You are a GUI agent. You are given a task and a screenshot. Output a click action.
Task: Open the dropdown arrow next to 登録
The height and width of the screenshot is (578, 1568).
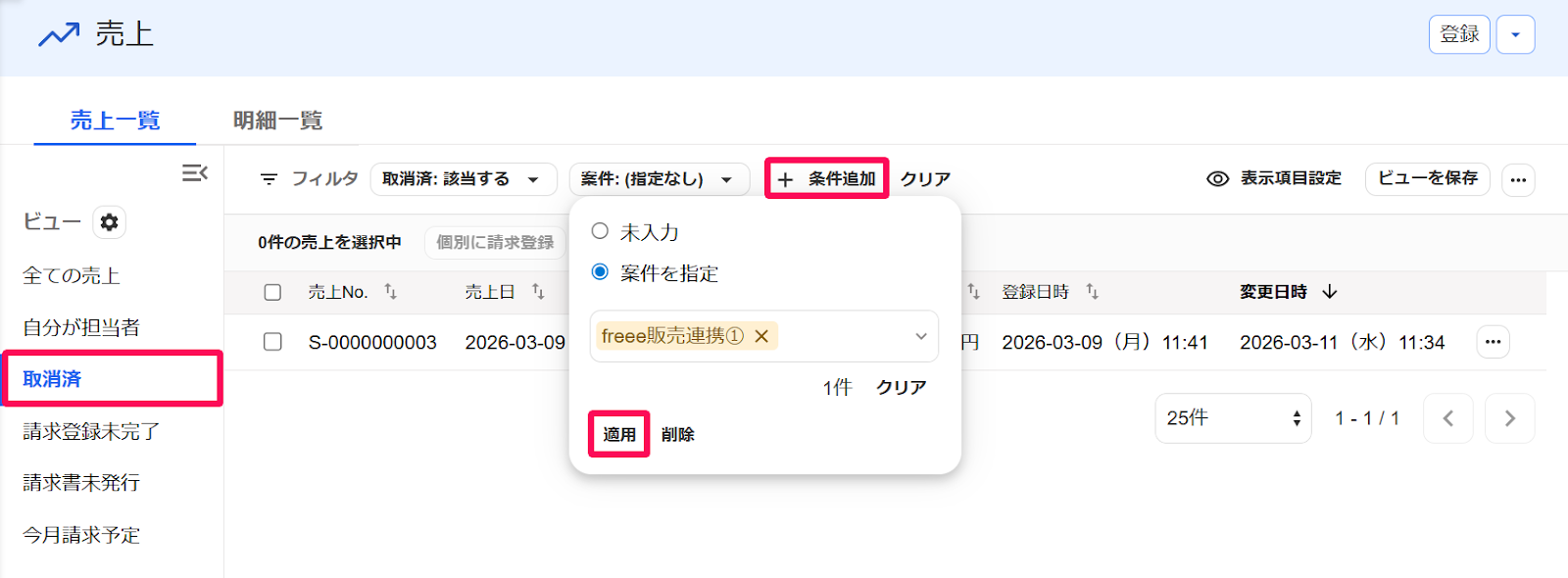tap(1515, 35)
